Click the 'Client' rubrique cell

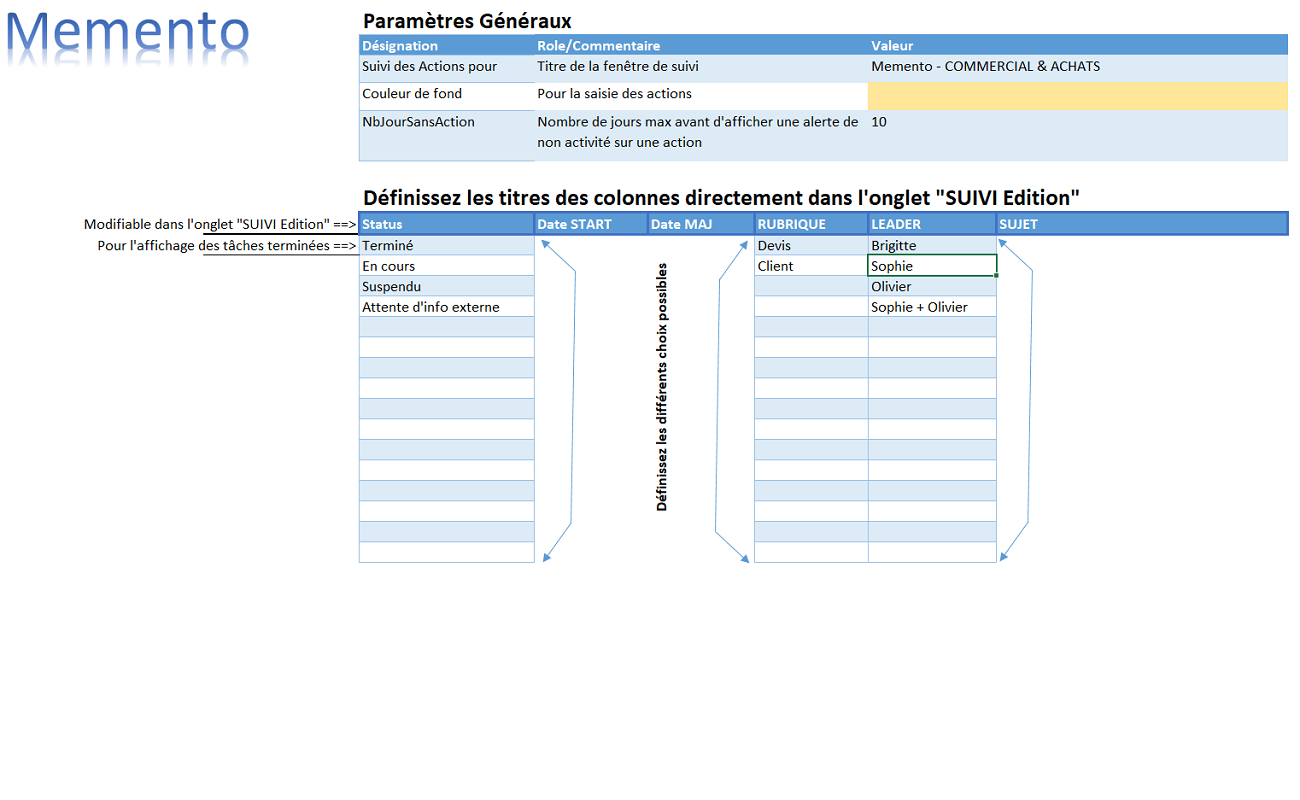point(811,266)
